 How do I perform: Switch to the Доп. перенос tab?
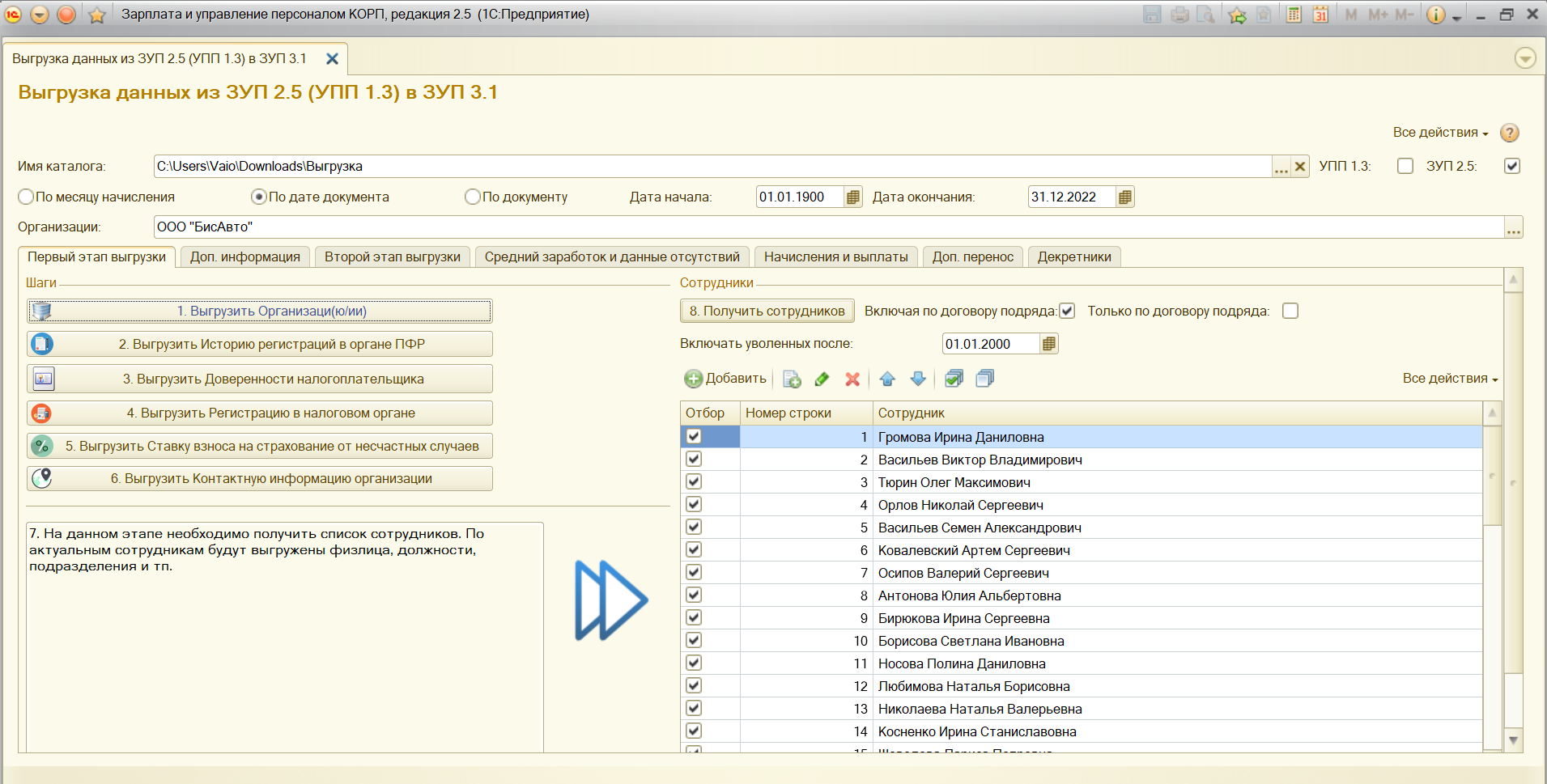(x=973, y=257)
